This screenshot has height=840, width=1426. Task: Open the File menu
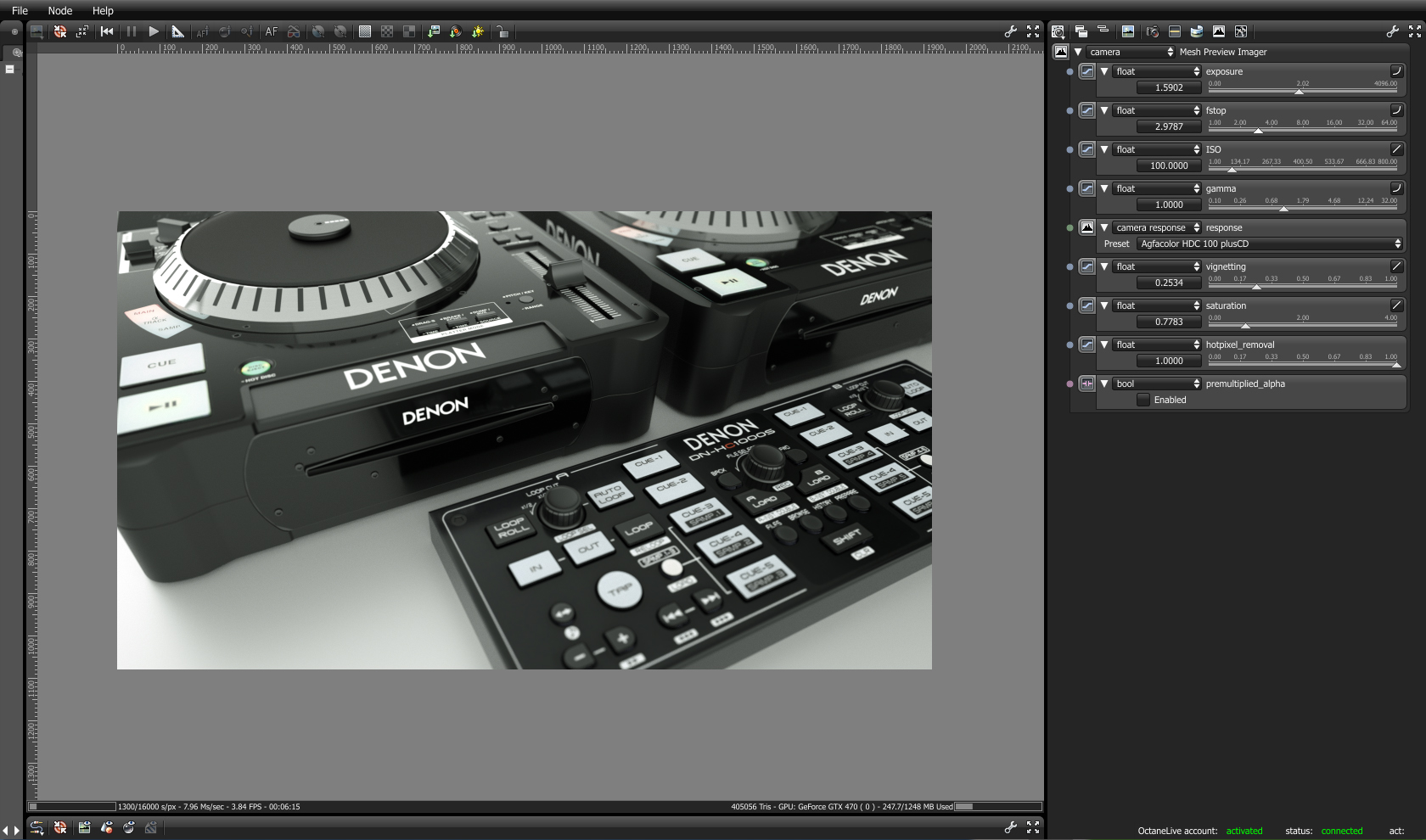(x=20, y=11)
